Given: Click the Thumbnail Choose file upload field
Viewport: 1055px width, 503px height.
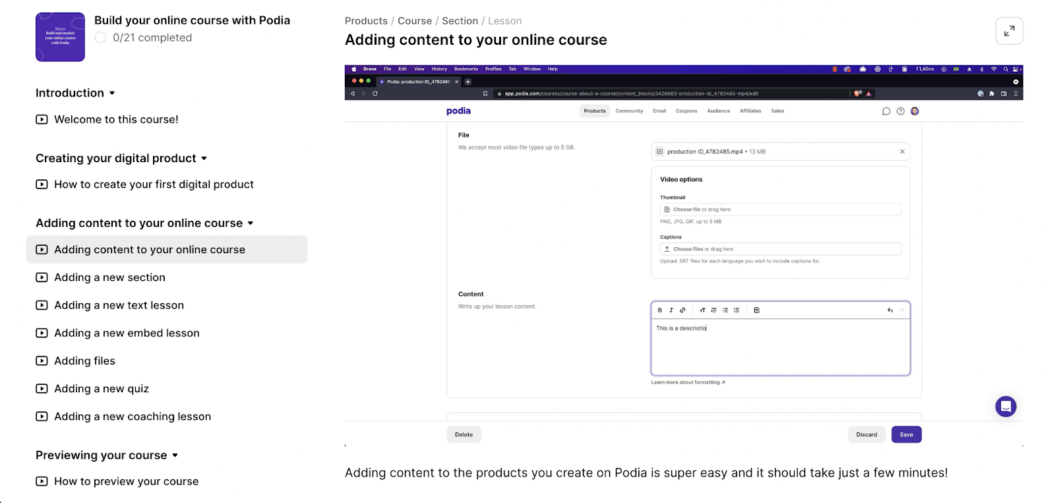Looking at the screenshot, I should click(x=780, y=209).
